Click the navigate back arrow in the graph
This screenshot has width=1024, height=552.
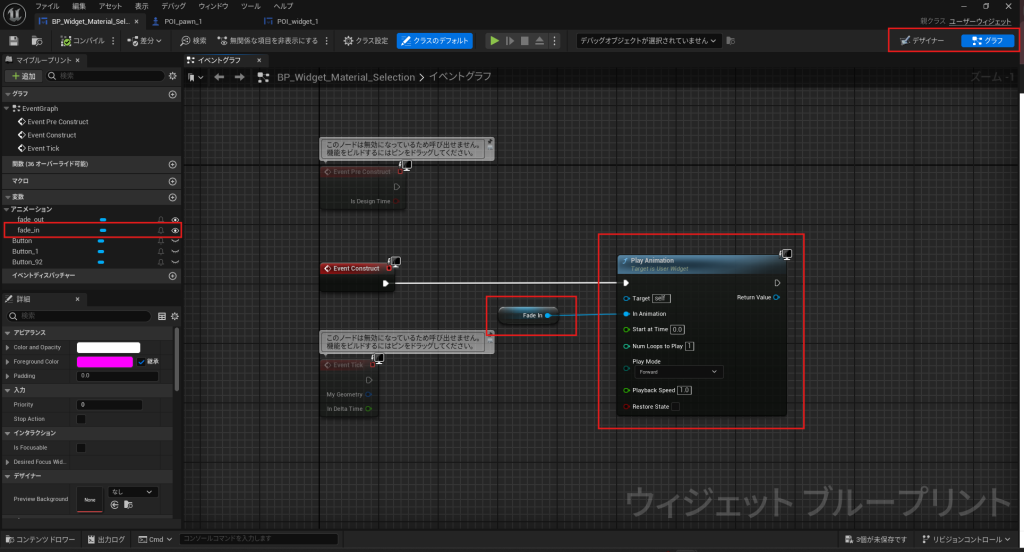click(219, 77)
